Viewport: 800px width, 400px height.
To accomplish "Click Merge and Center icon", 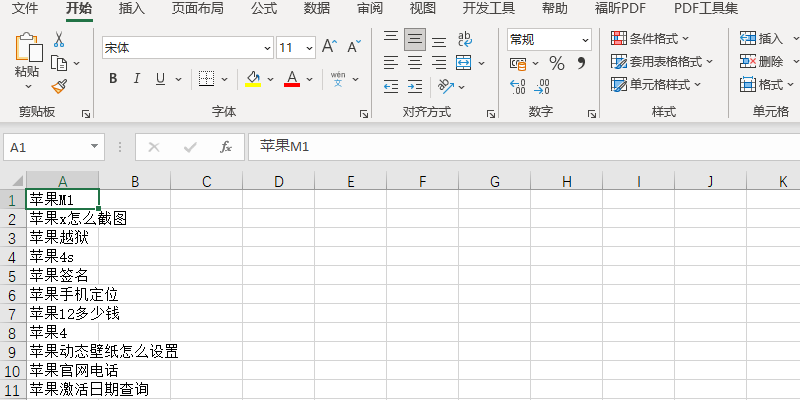I will [464, 63].
